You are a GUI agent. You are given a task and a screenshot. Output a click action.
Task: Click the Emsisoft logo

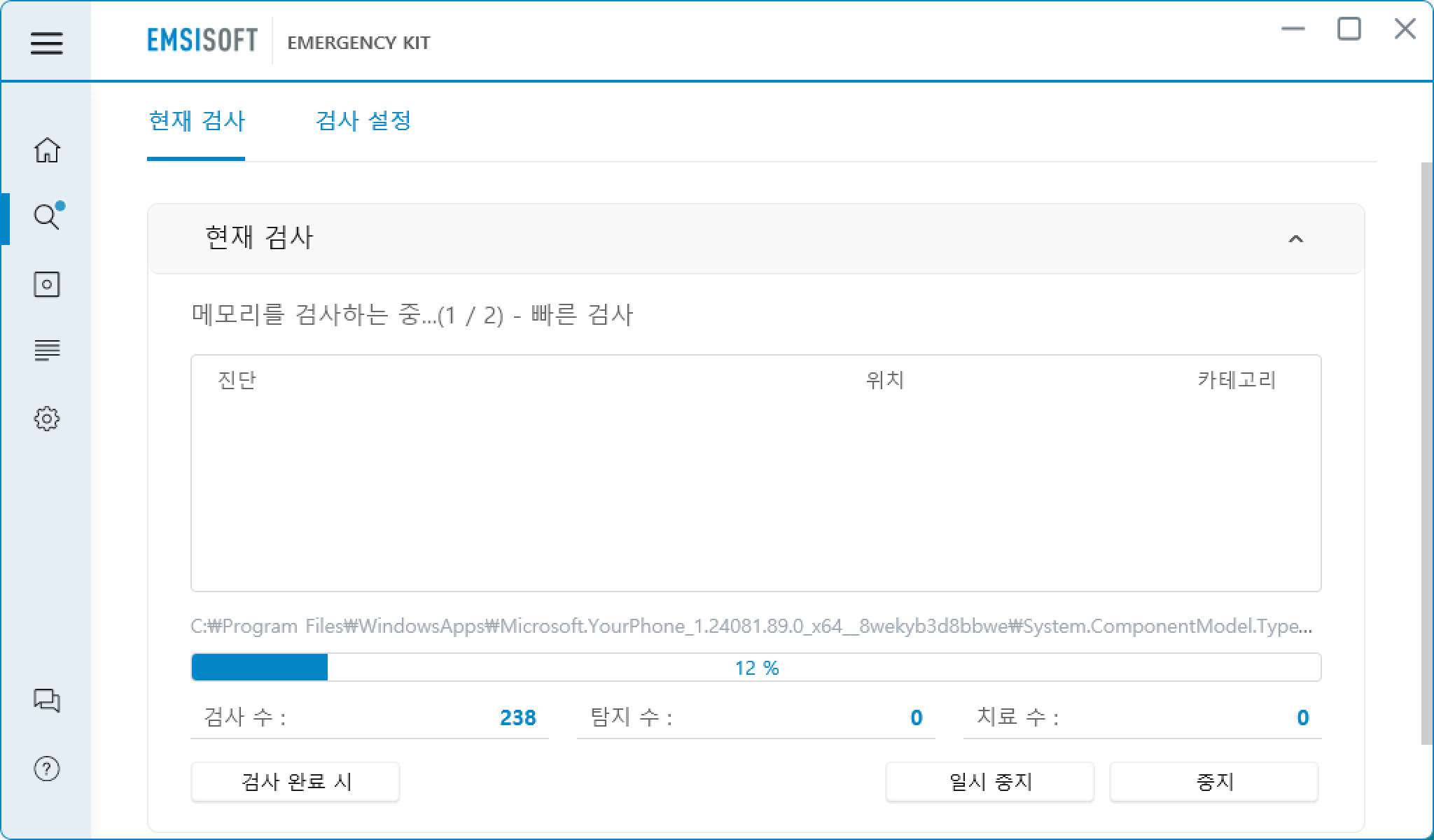click(202, 41)
